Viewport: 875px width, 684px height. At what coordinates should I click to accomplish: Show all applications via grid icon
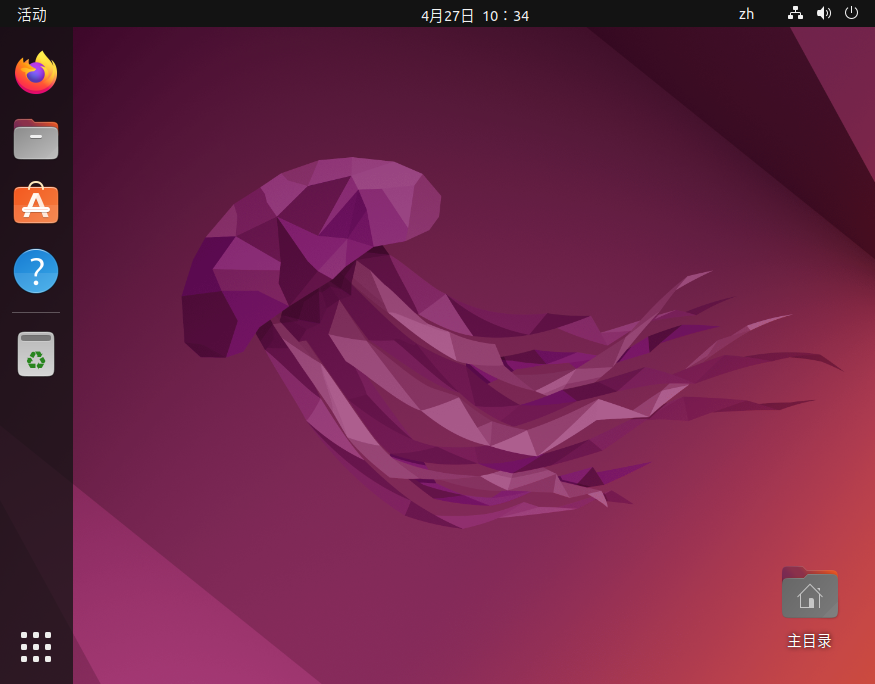coord(36,646)
